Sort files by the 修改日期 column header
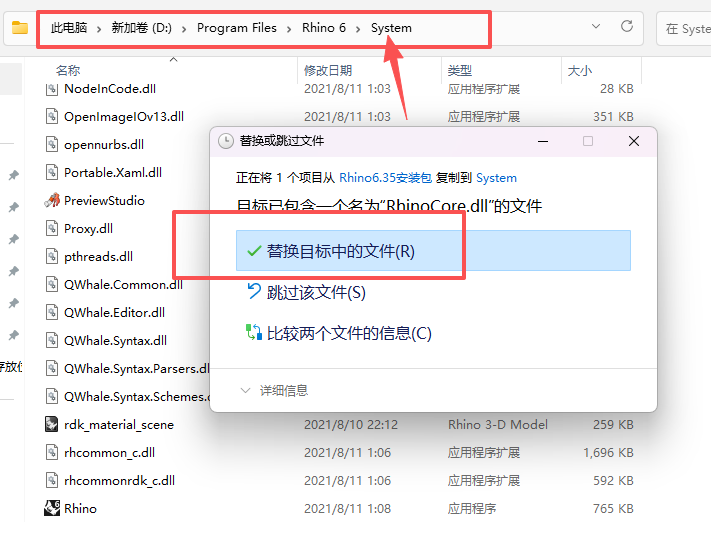711x540 pixels. [x=328, y=70]
